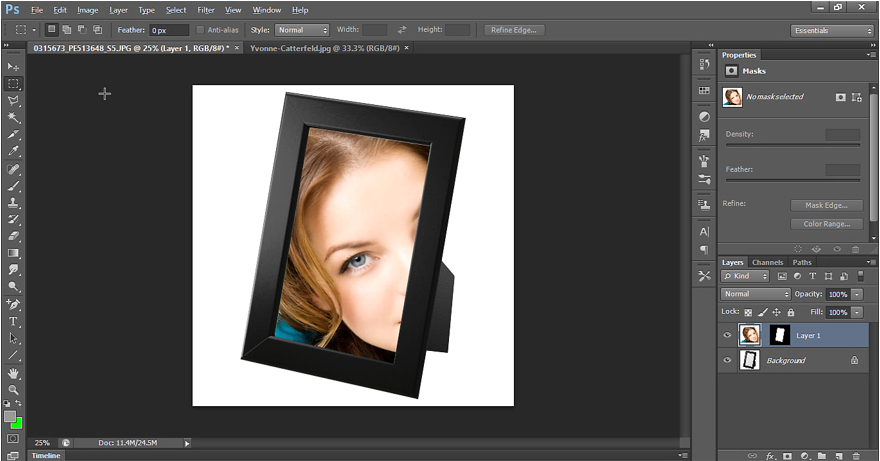The image size is (880, 461).
Task: Click the lock transparent pixels icon
Action: [748, 312]
